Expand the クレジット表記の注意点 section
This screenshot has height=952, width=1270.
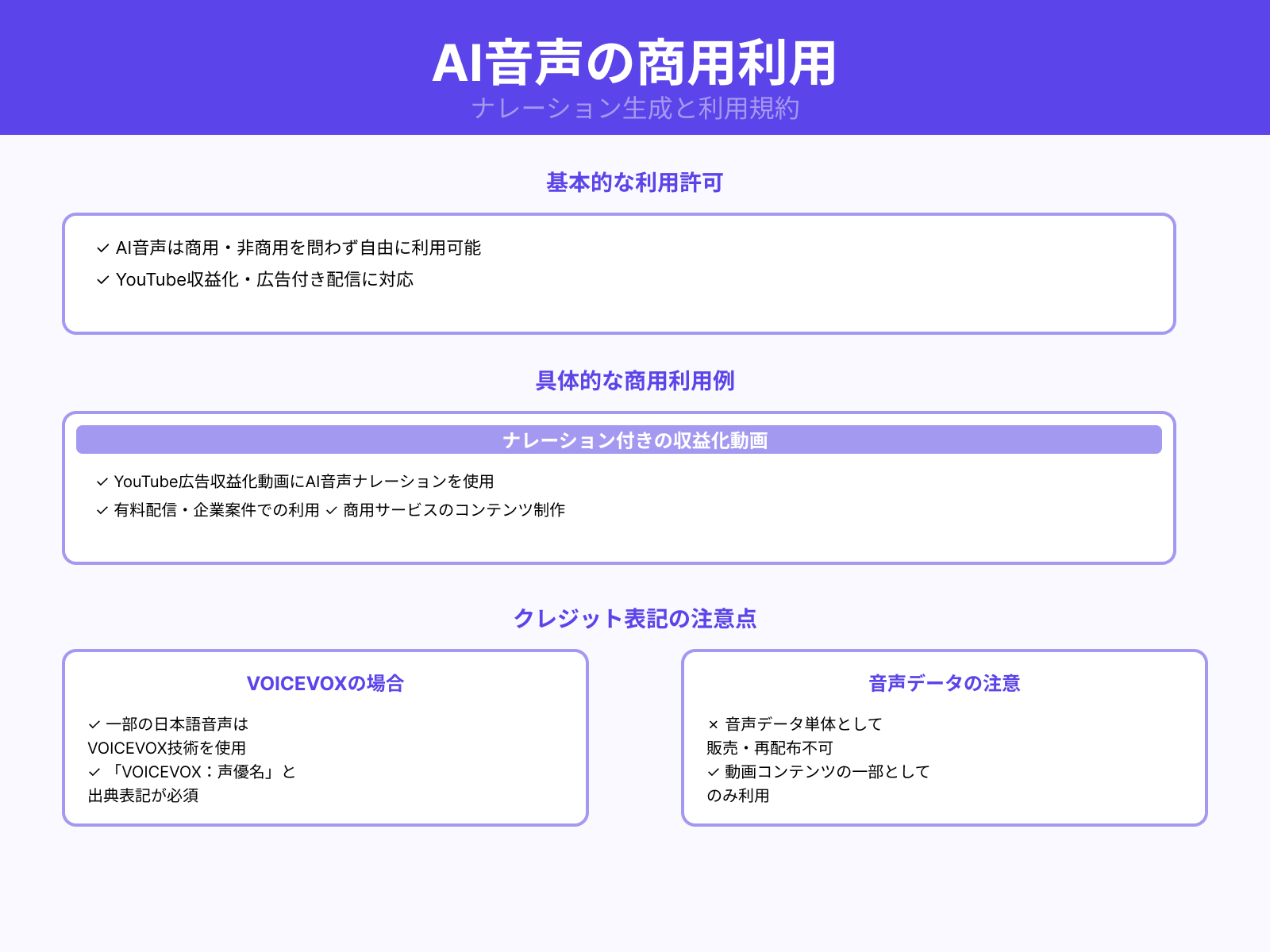click(x=635, y=619)
